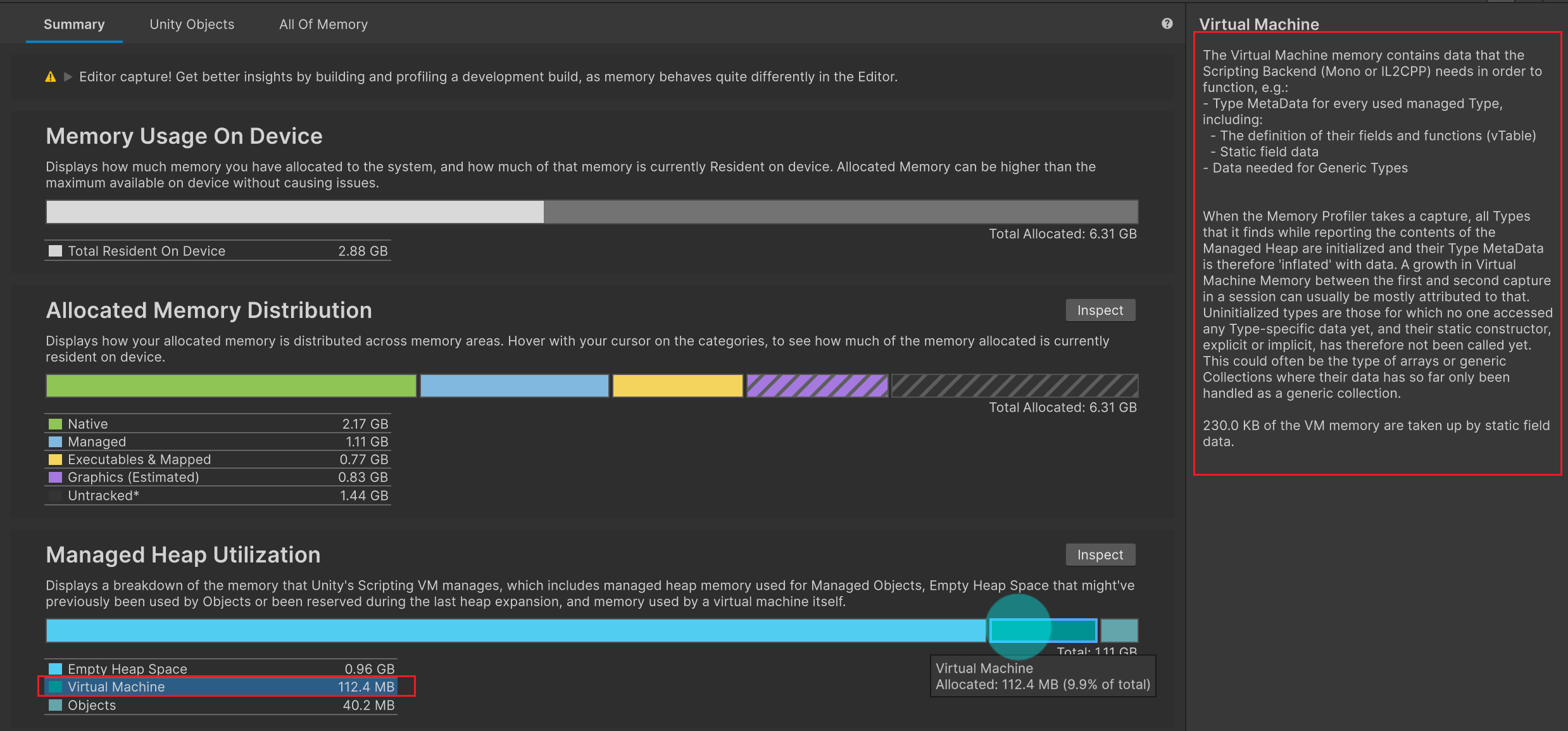Screen dimensions: 1568x731
Task: Select the Untracked* legend row
Action: 218,495
